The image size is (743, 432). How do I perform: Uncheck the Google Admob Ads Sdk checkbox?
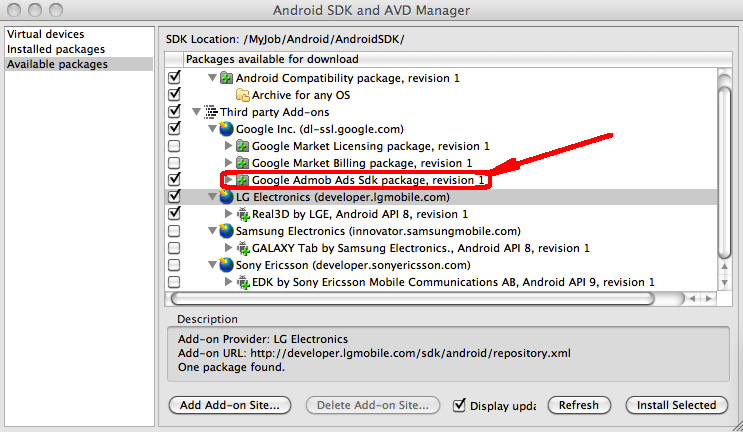174,180
